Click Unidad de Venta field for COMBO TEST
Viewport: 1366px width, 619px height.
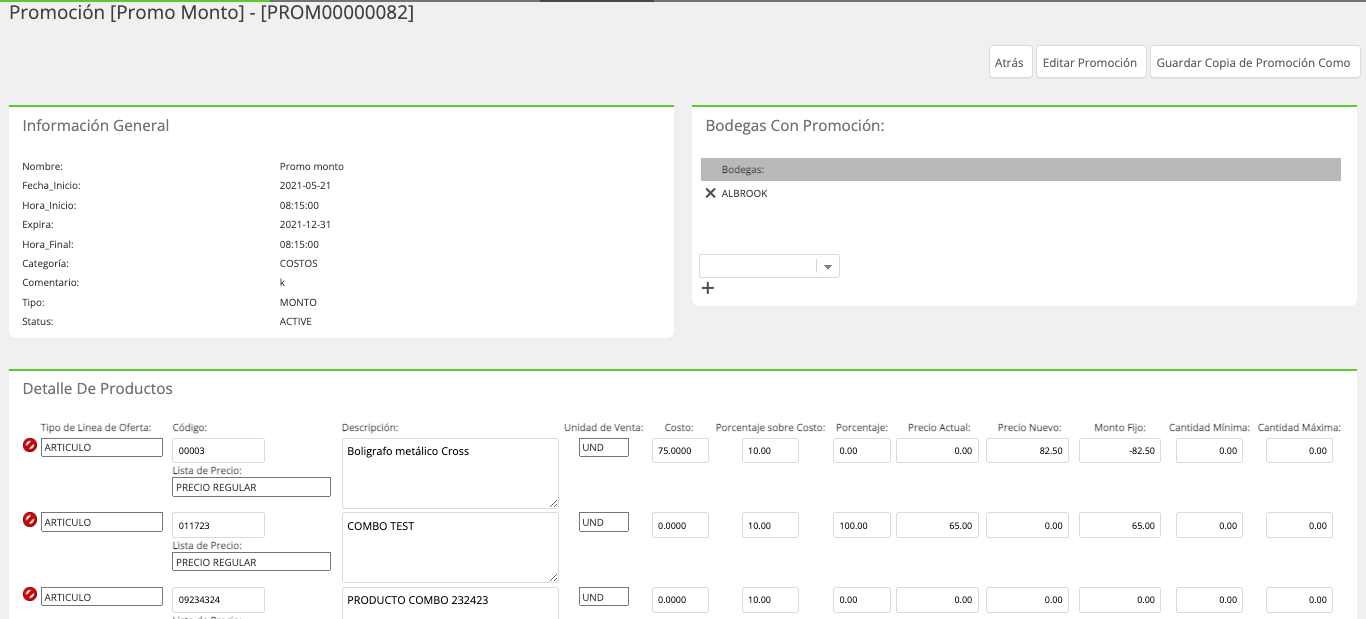pos(604,522)
